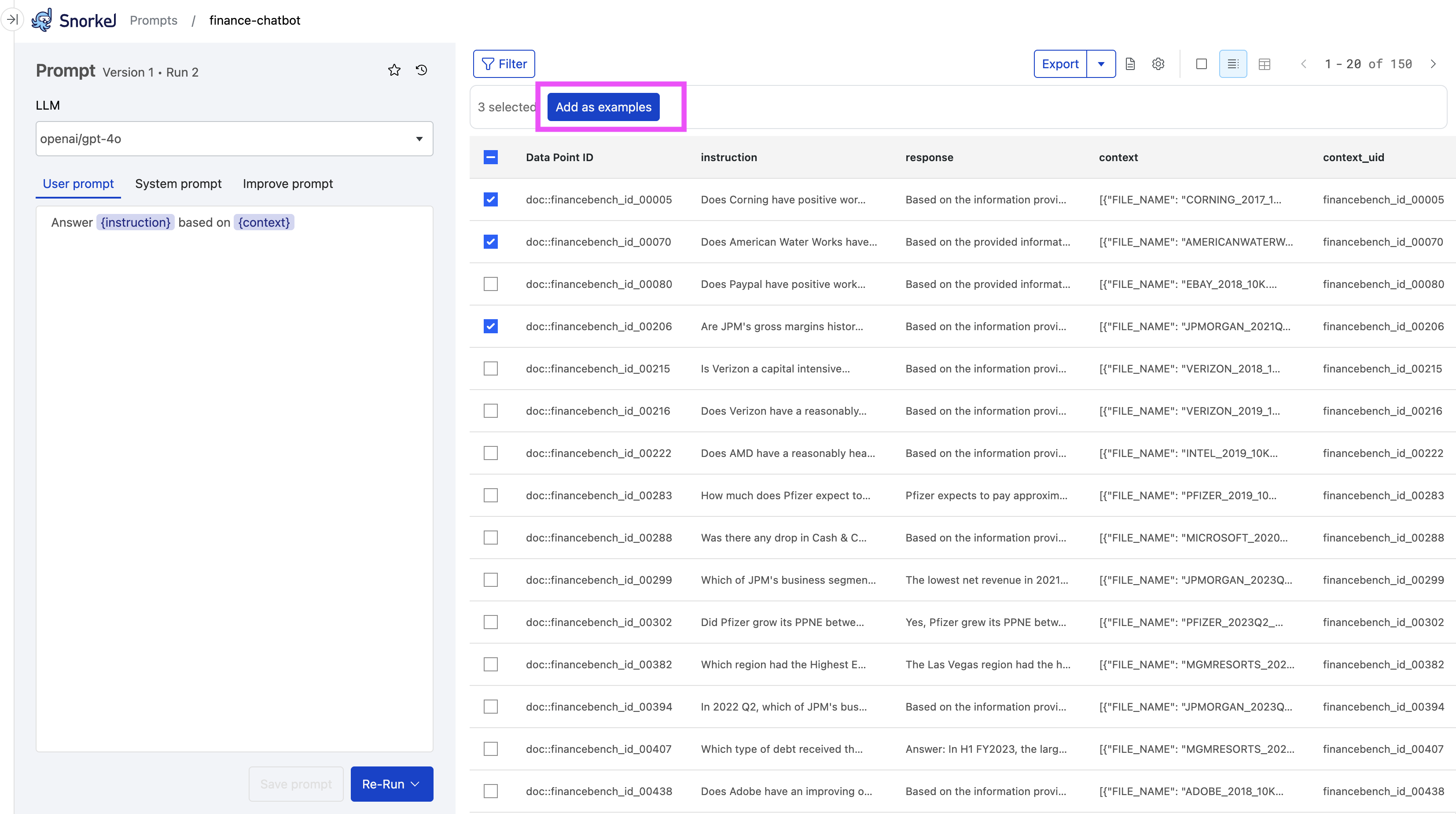Switch to single record view icon

pyautogui.click(x=1202, y=64)
